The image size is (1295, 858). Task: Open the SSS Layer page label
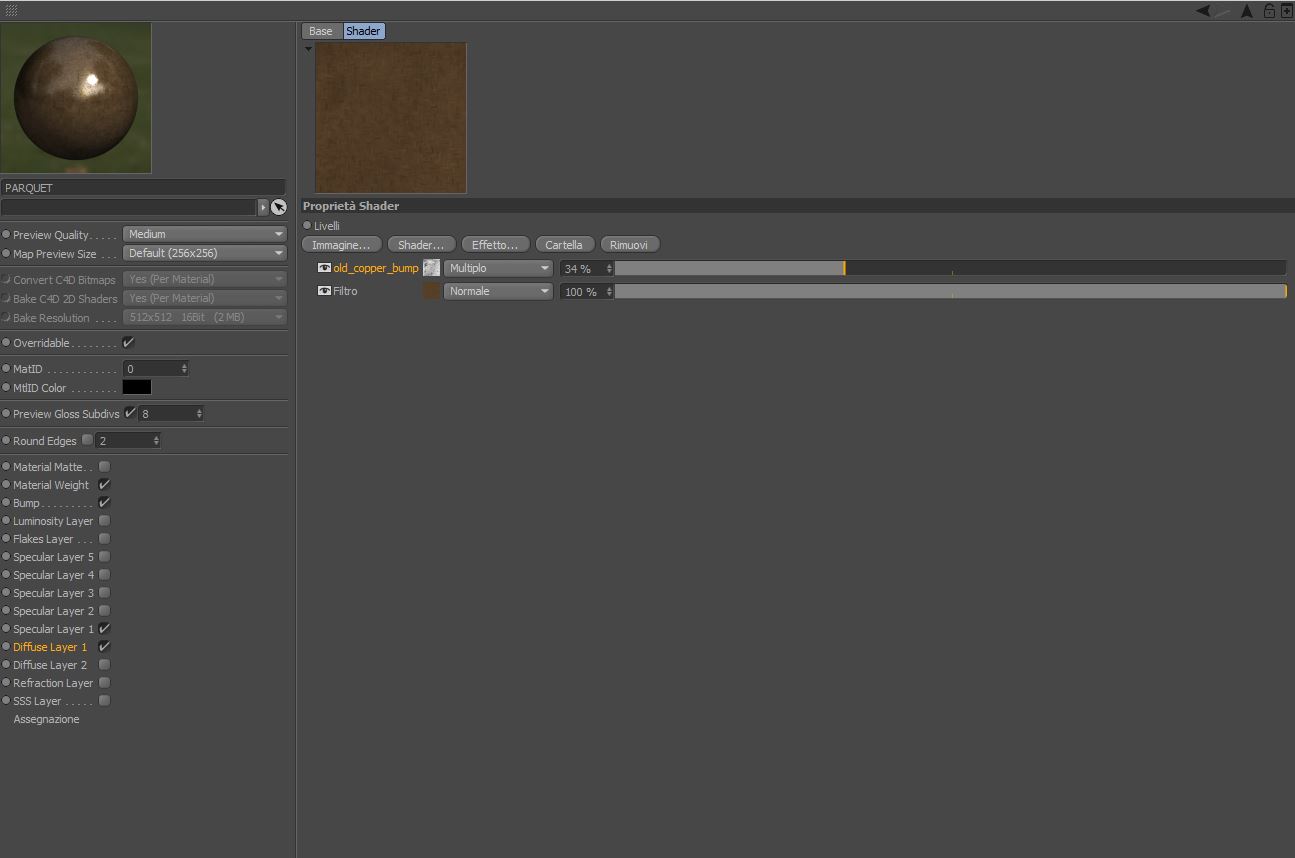point(37,701)
